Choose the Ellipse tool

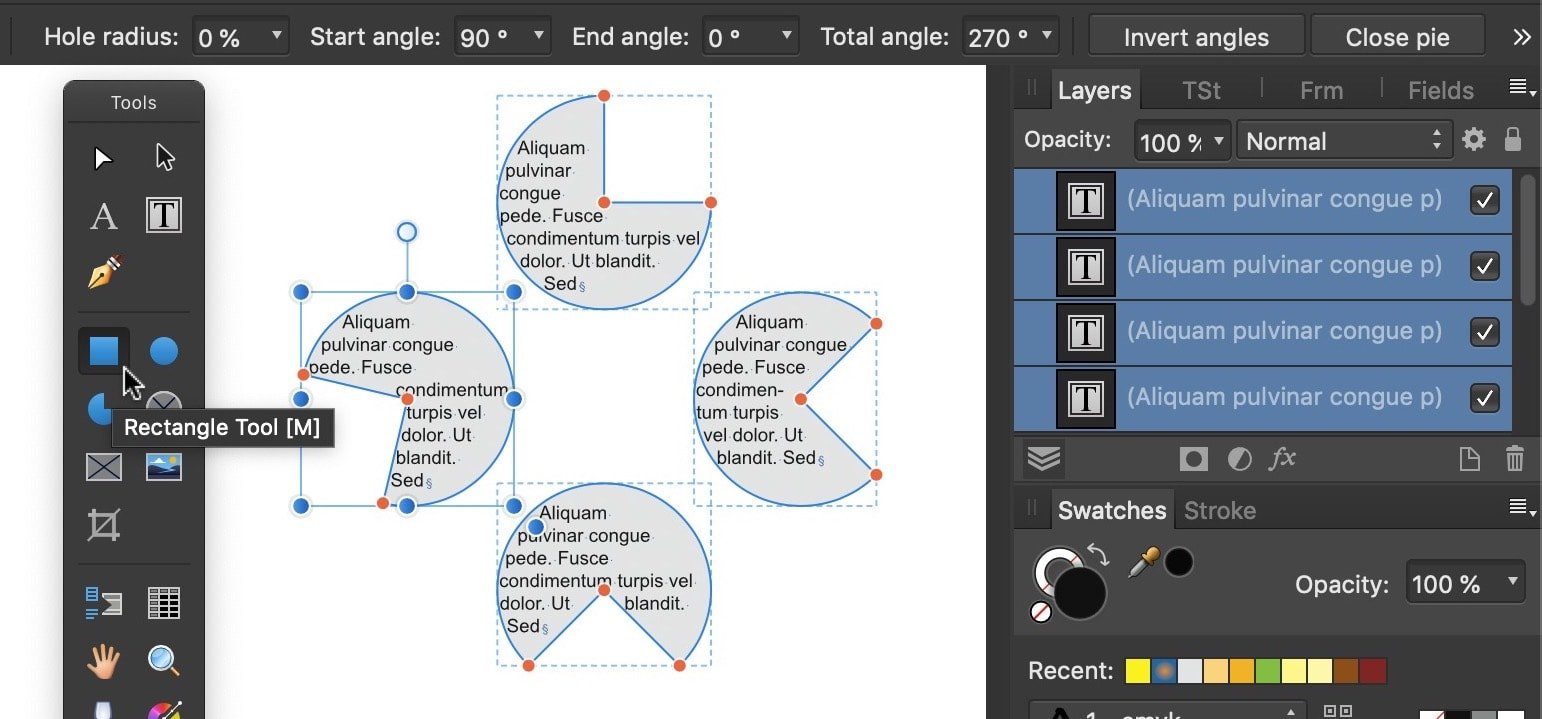pos(163,351)
